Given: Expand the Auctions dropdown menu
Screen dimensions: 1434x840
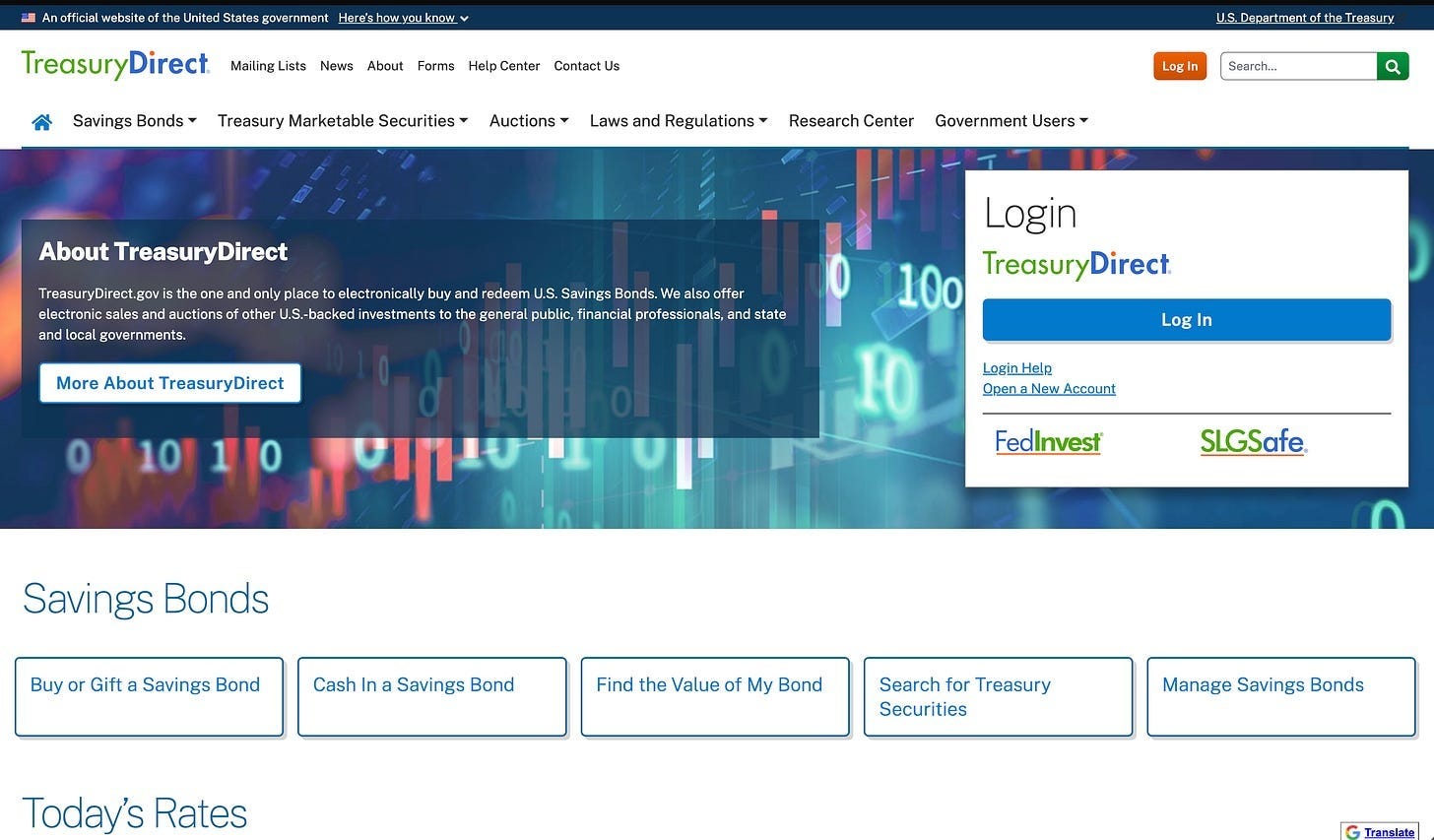Looking at the screenshot, I should coord(529,121).
